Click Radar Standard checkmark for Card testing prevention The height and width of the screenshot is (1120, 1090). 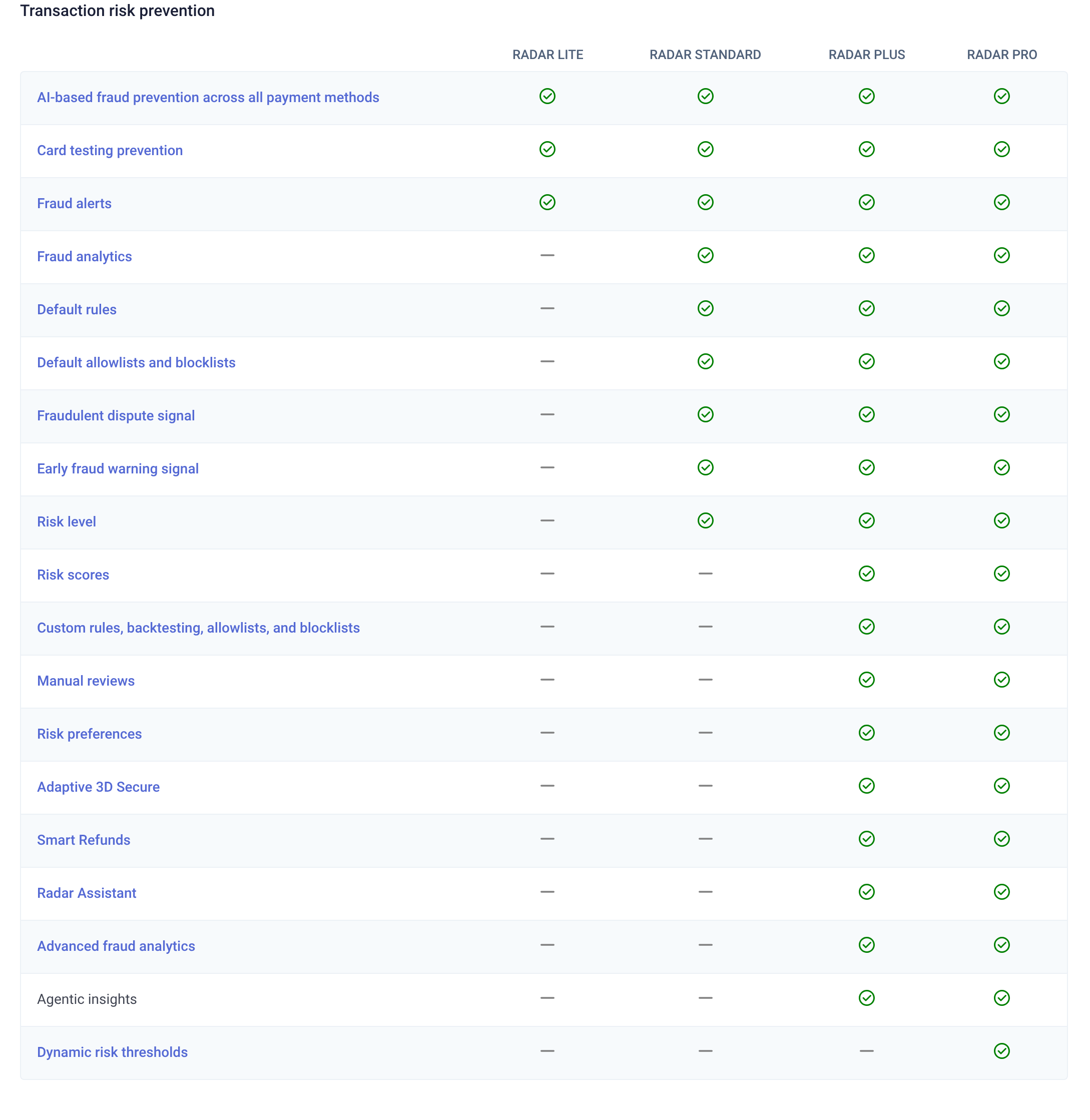[x=705, y=150]
